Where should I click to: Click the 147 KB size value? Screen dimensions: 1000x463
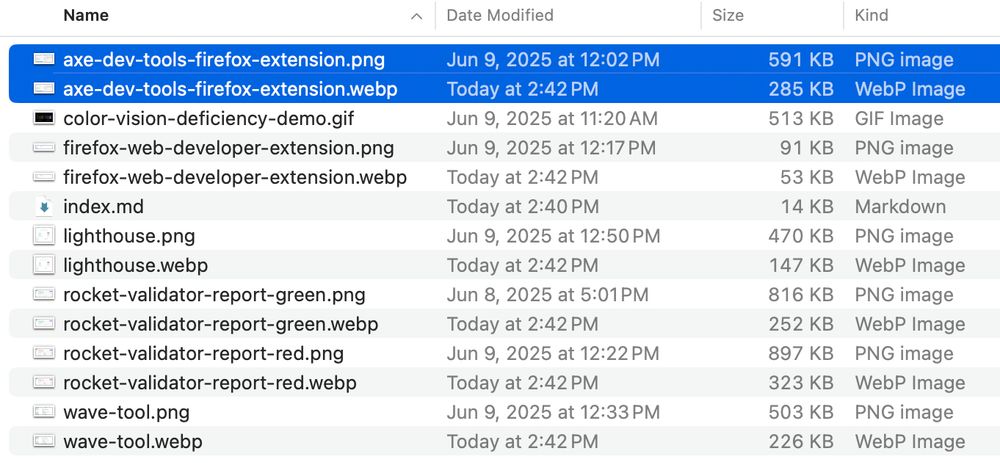tap(801, 265)
